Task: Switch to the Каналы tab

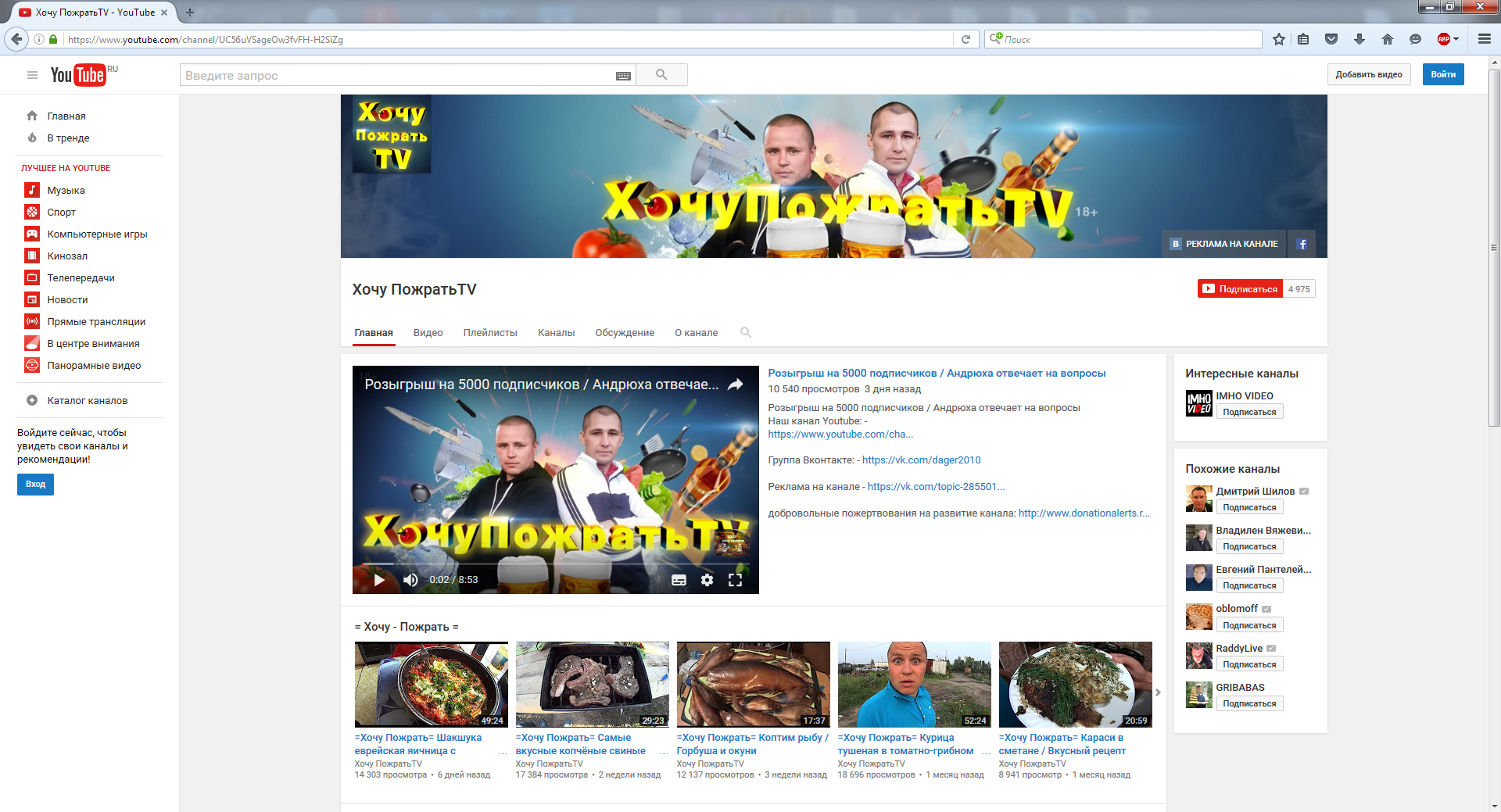Action: coord(556,332)
